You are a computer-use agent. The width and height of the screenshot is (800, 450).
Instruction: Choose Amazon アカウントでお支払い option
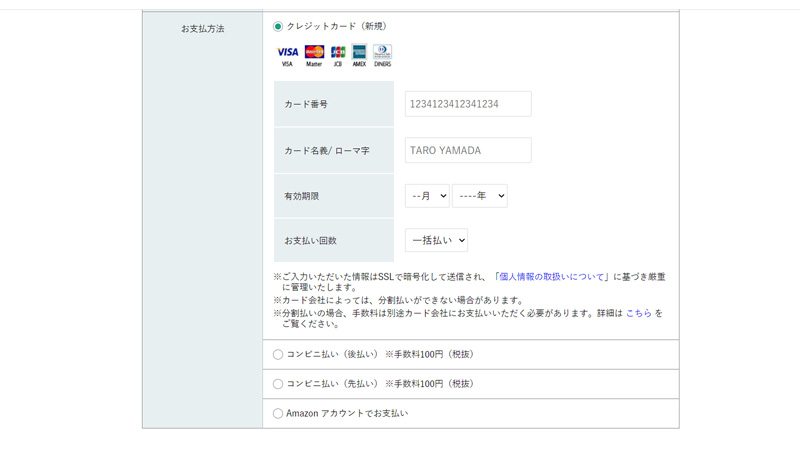[x=278, y=413]
